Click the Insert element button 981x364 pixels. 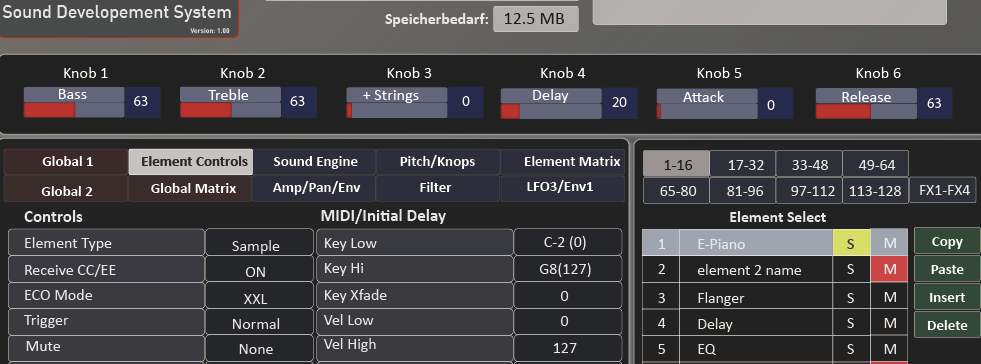(x=947, y=297)
